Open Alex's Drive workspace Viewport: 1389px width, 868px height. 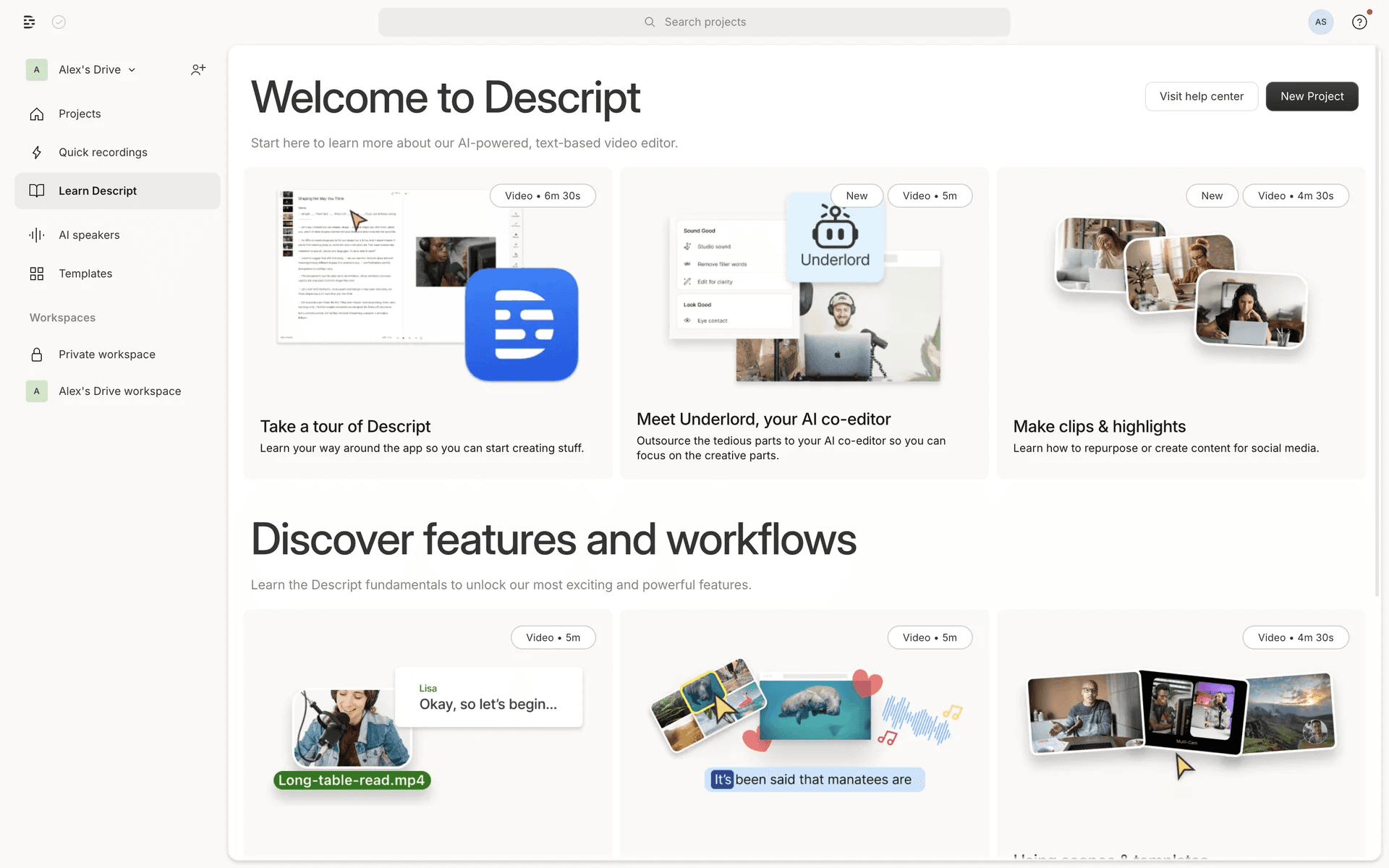(x=119, y=391)
